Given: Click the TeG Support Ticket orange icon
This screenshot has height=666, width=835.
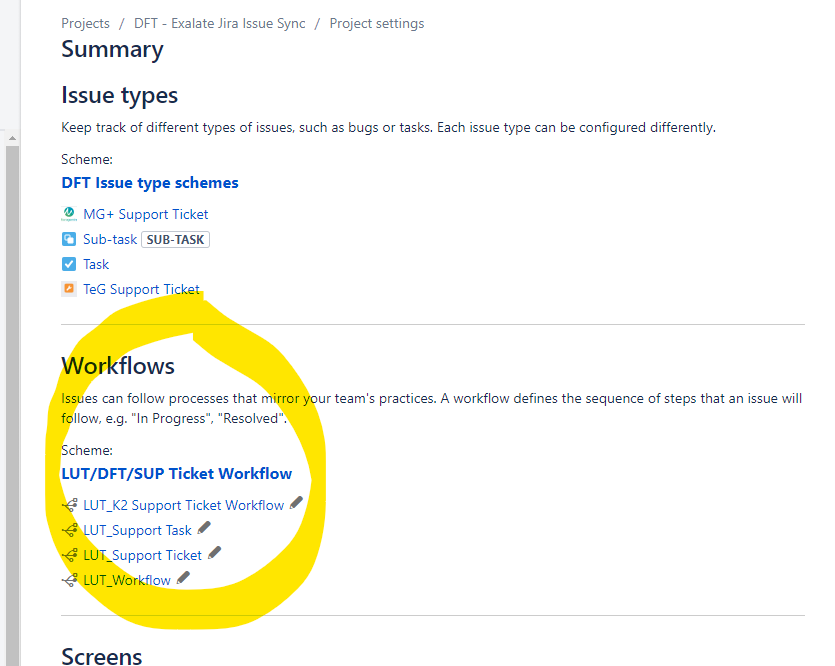Looking at the screenshot, I should (x=69, y=289).
